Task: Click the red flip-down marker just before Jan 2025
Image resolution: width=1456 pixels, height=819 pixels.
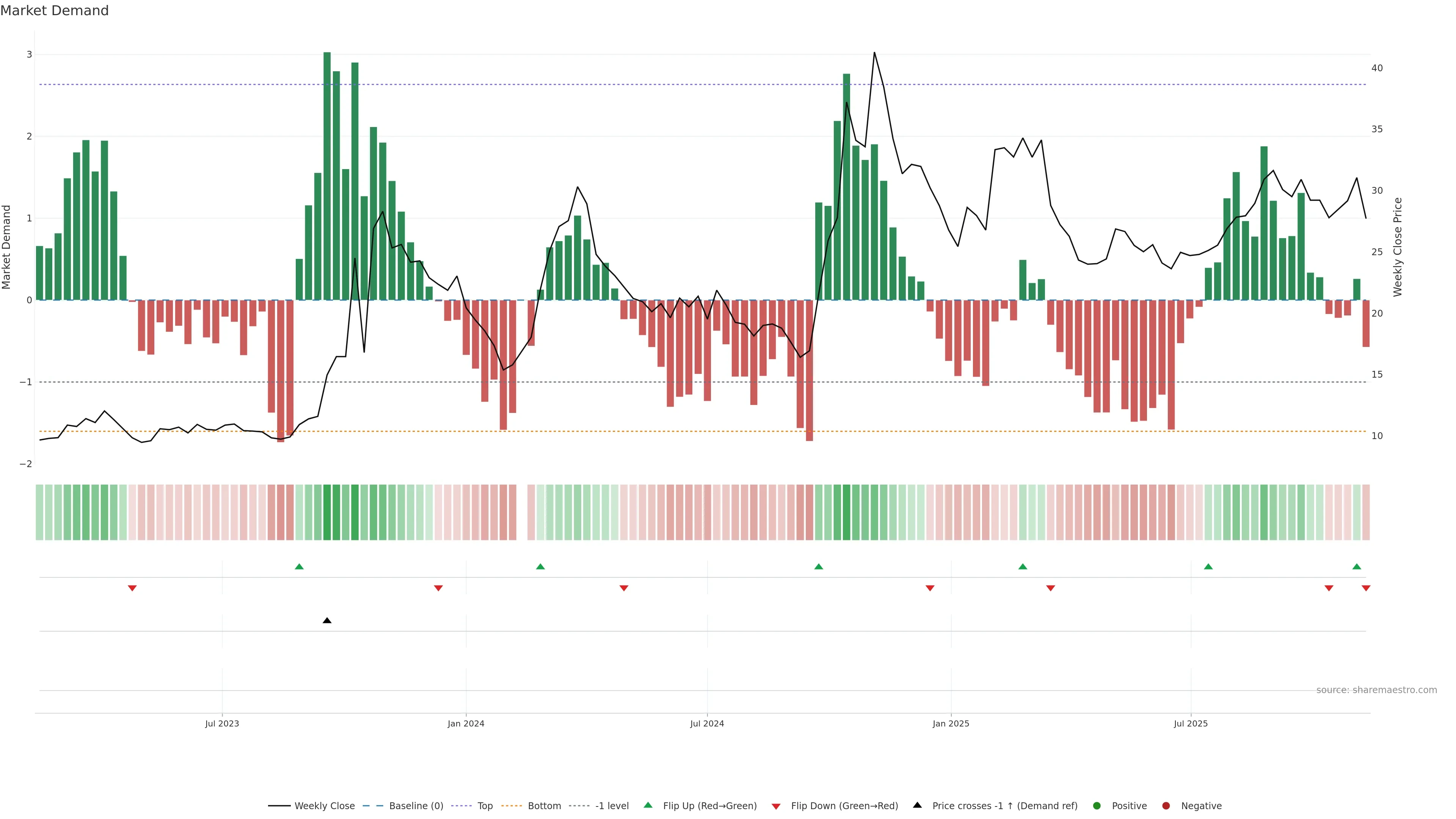Action: [x=930, y=588]
